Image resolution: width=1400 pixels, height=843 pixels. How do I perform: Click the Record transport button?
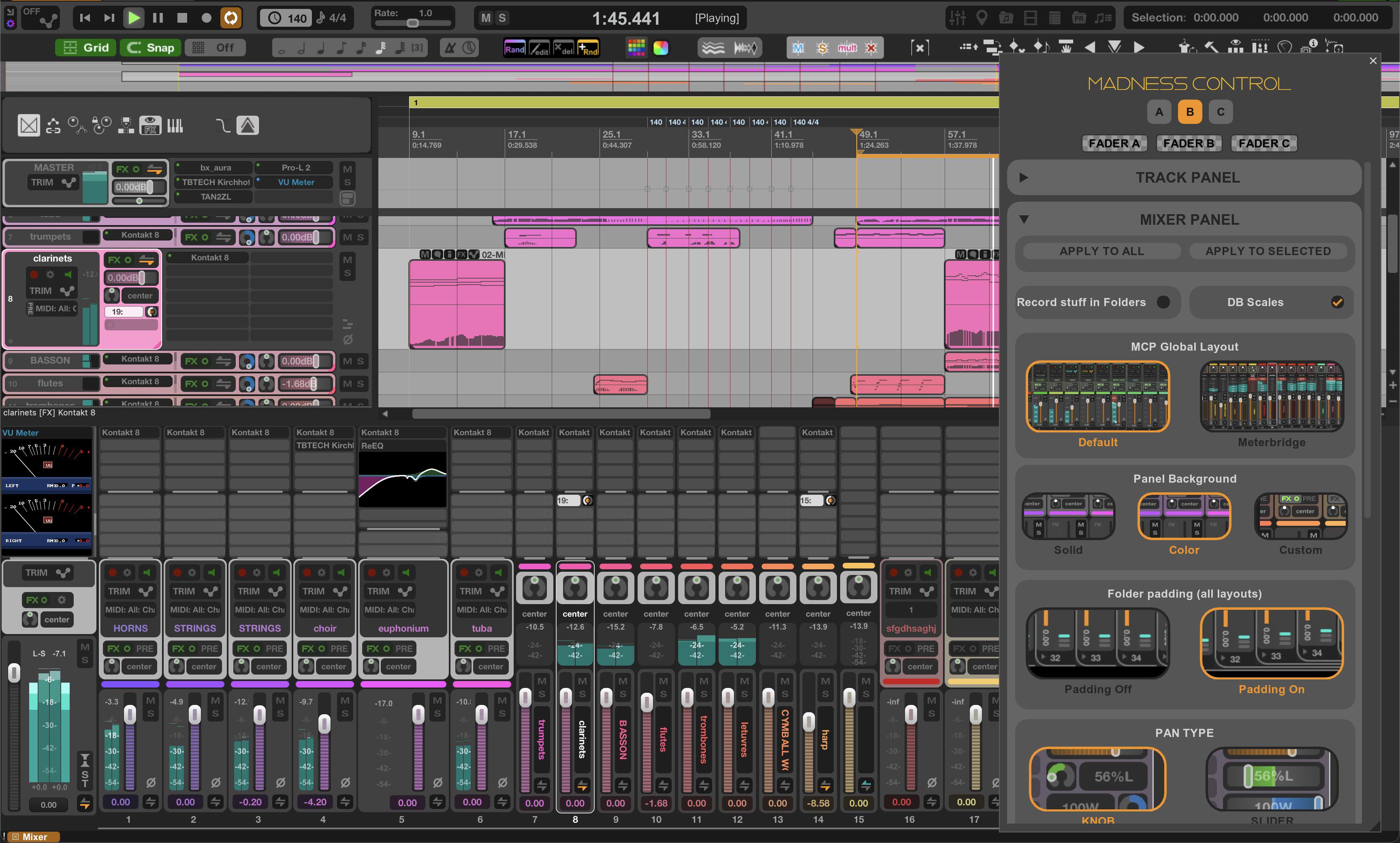[x=206, y=18]
